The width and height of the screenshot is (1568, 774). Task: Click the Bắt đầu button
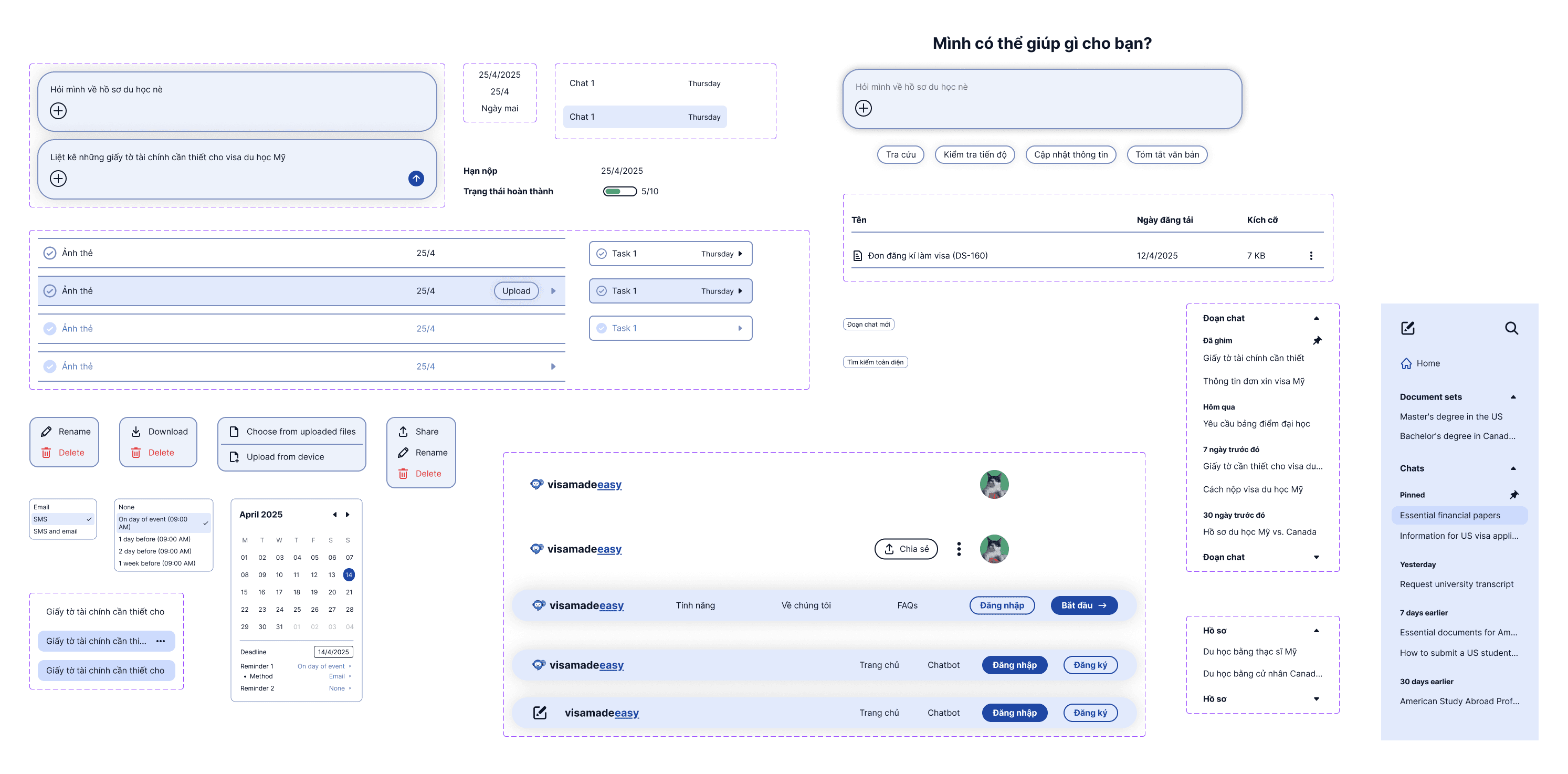pos(1083,605)
